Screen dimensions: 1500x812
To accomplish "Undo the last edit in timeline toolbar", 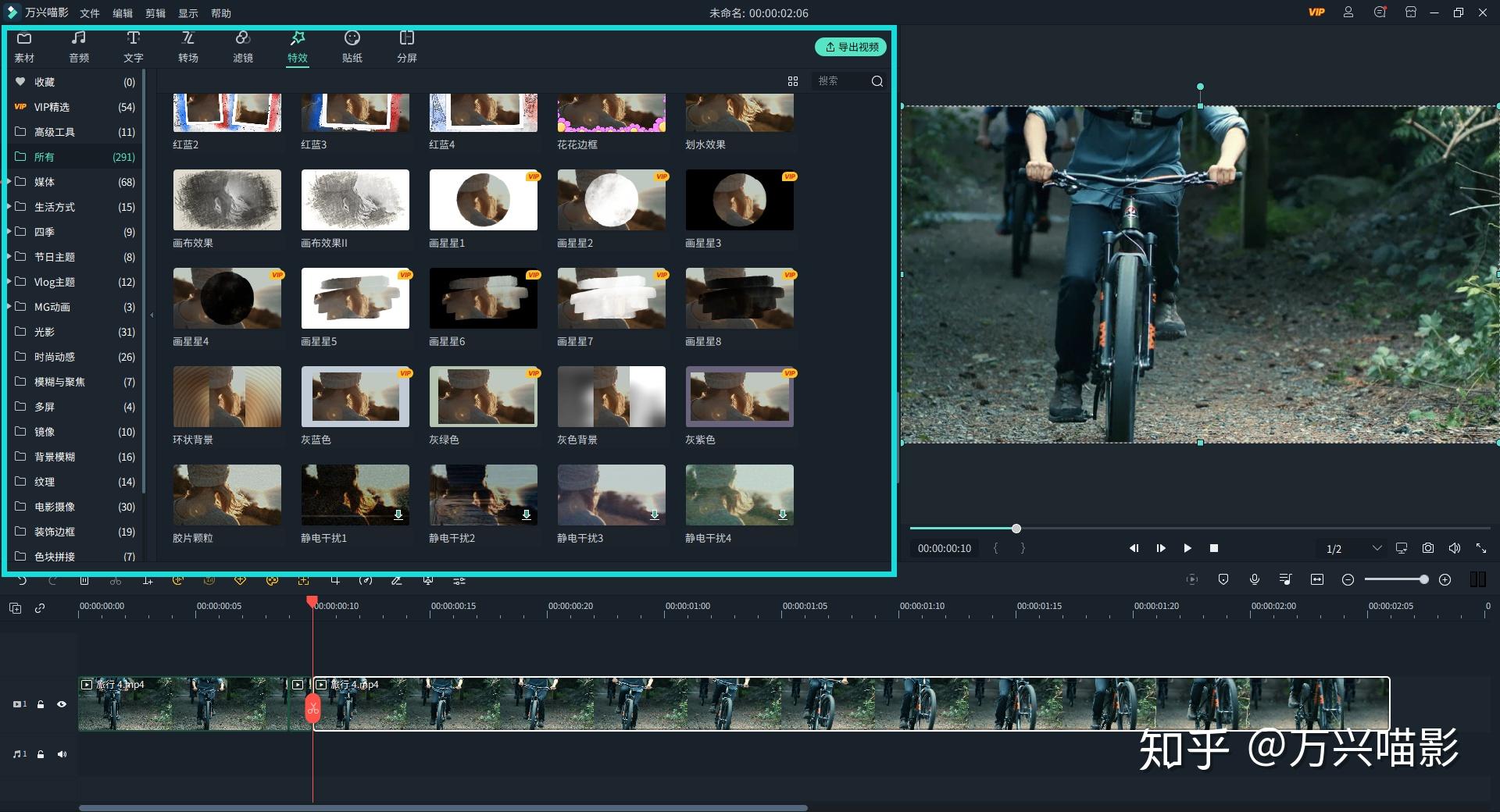I will tap(22, 580).
